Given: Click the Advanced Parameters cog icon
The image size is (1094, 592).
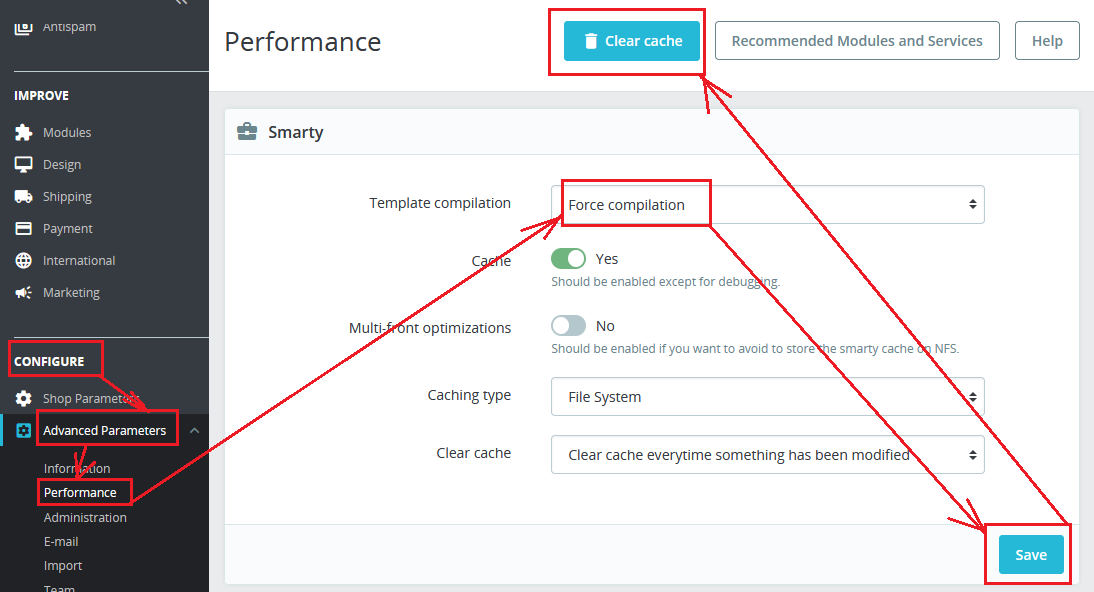Looking at the screenshot, I should coord(24,430).
